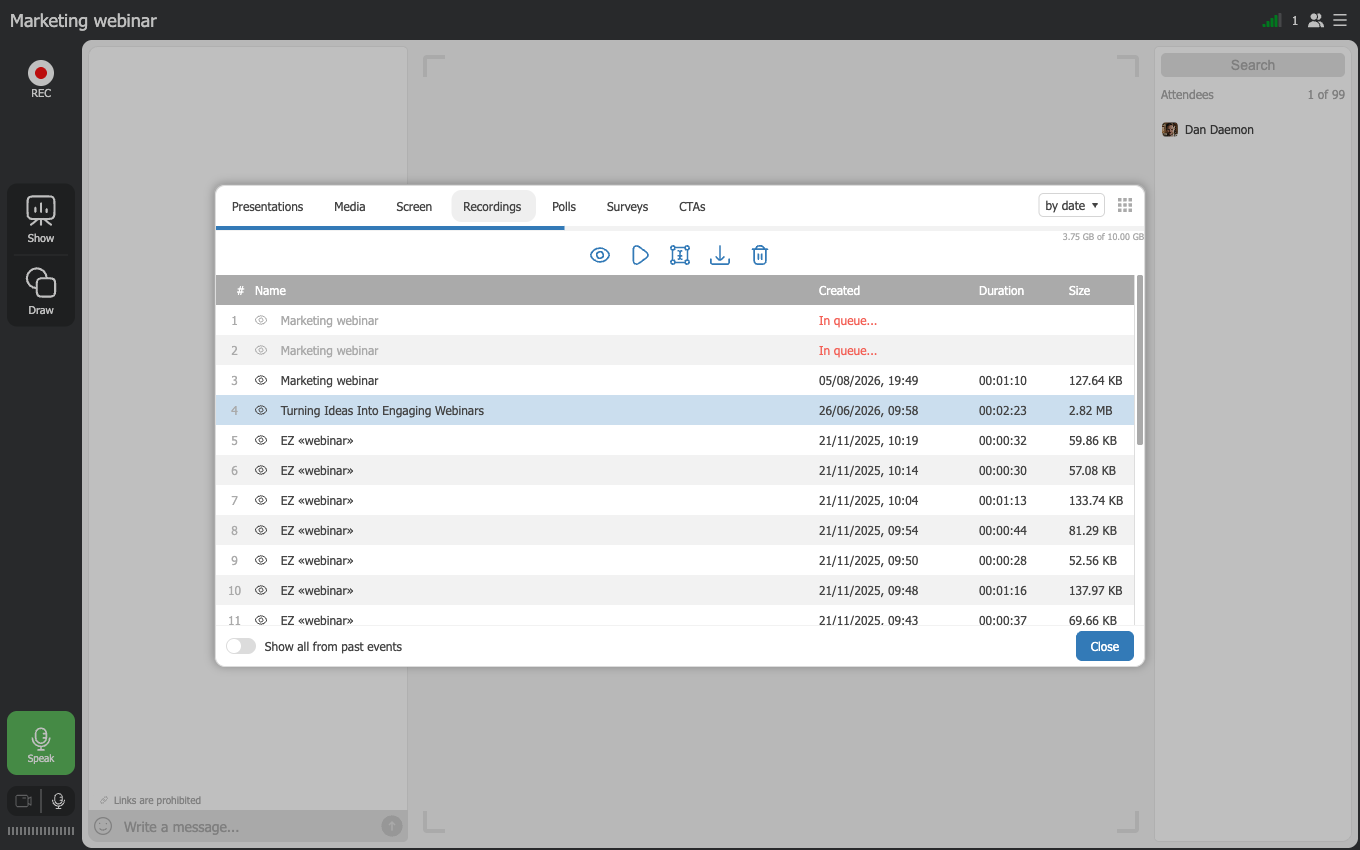Open the Show presentation panel
Viewport: 1360px width, 850px height.
click(41, 220)
